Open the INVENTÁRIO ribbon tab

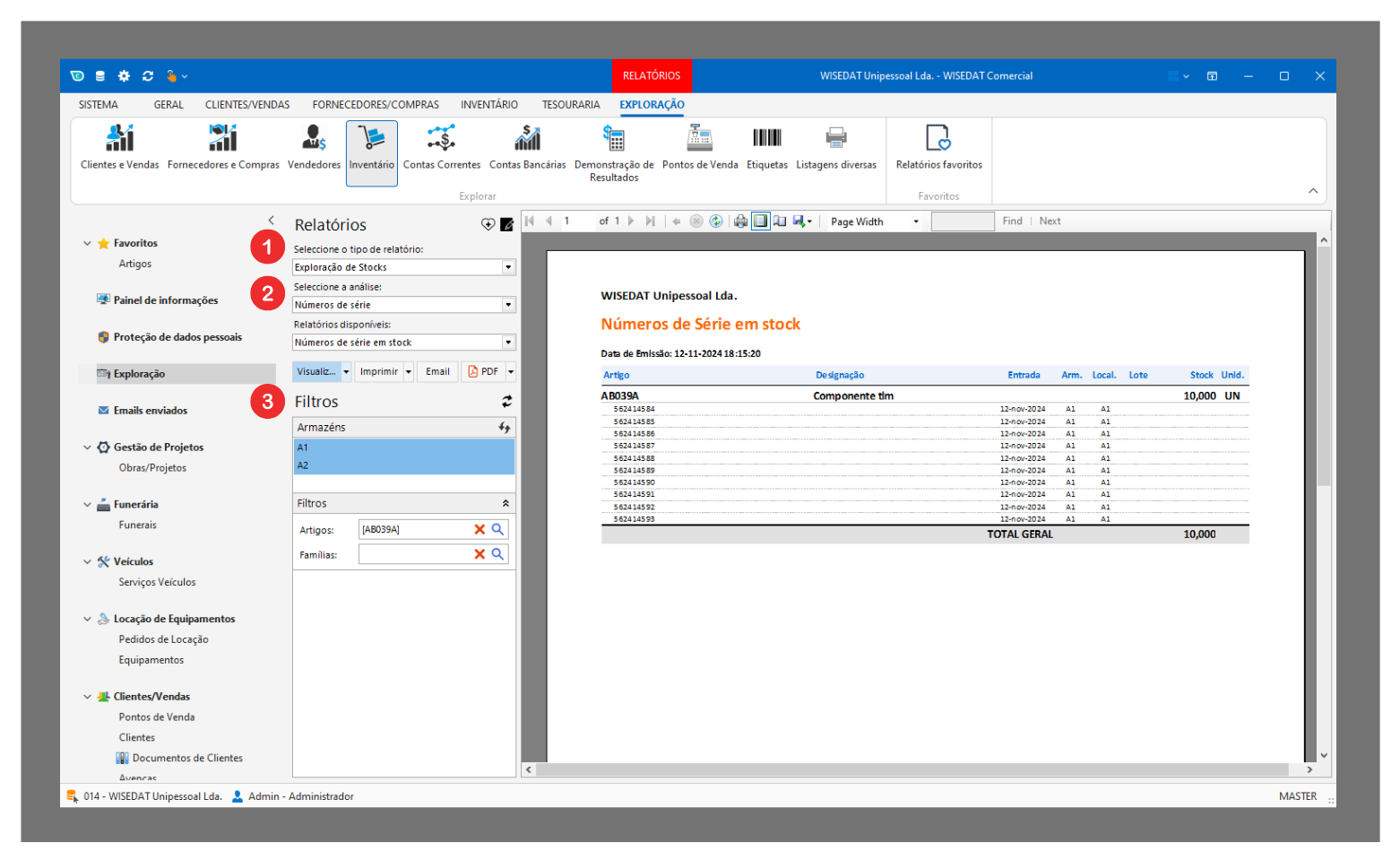point(488,105)
